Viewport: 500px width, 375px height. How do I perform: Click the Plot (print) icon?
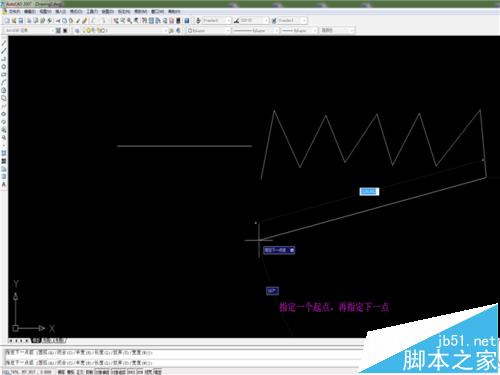click(x=29, y=21)
